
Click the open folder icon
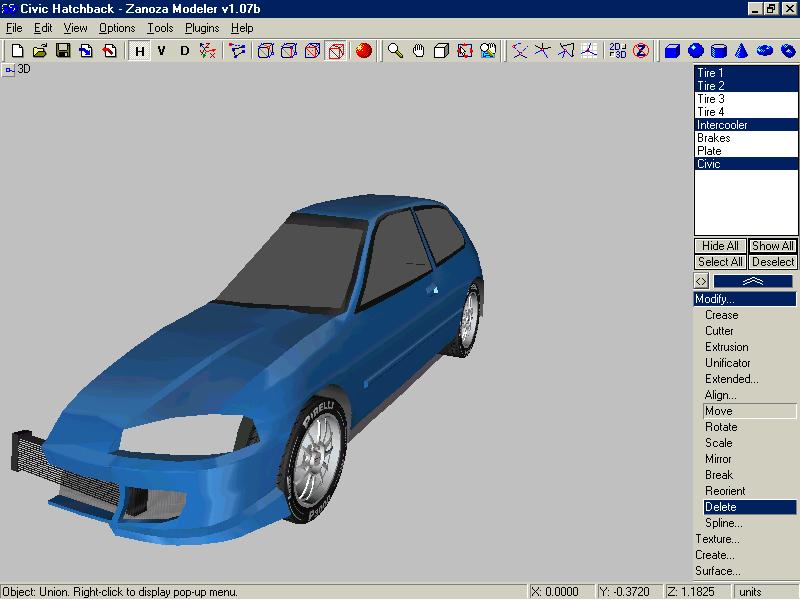[40, 51]
